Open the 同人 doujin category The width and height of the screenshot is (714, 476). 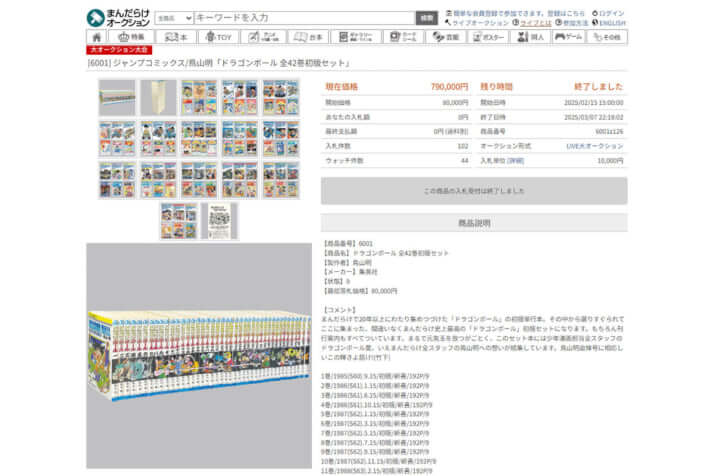point(530,37)
